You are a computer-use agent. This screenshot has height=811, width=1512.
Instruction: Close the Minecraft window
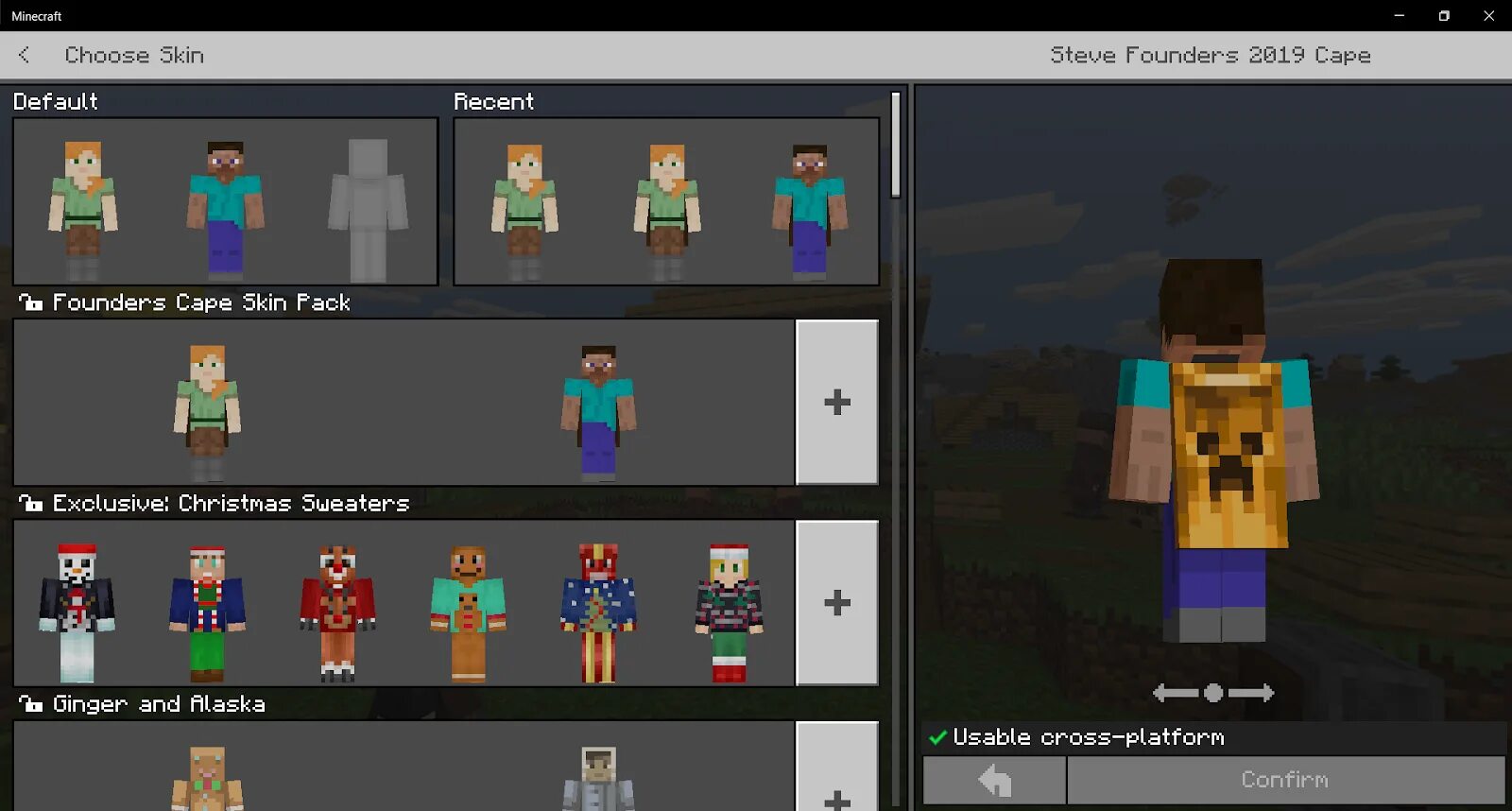tap(1489, 15)
